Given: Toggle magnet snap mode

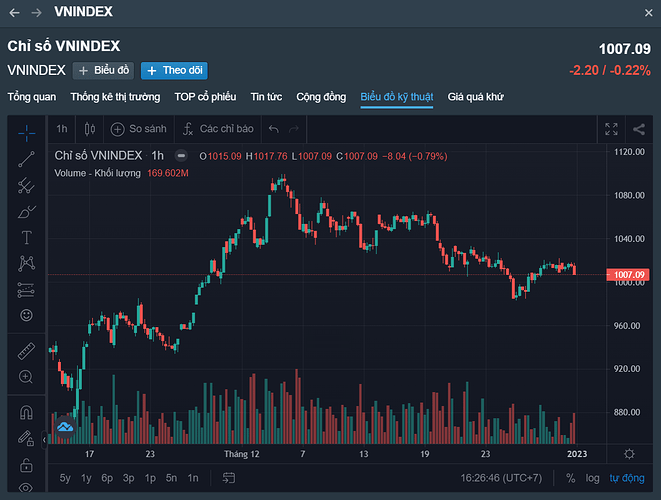Looking at the screenshot, I should (27, 412).
